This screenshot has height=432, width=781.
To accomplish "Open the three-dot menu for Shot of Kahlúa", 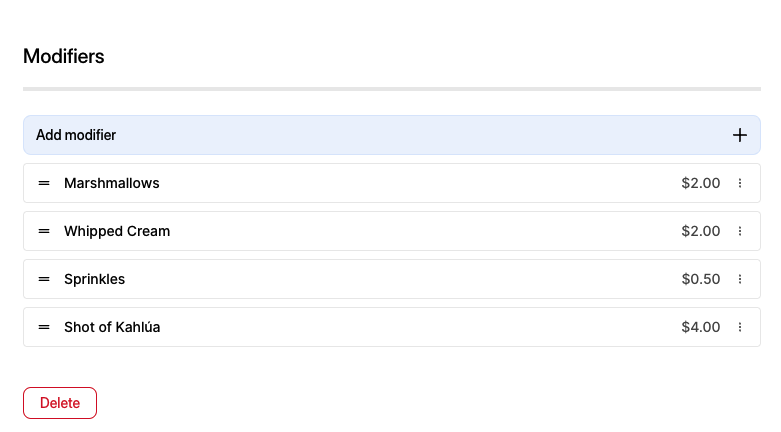I will [x=740, y=327].
